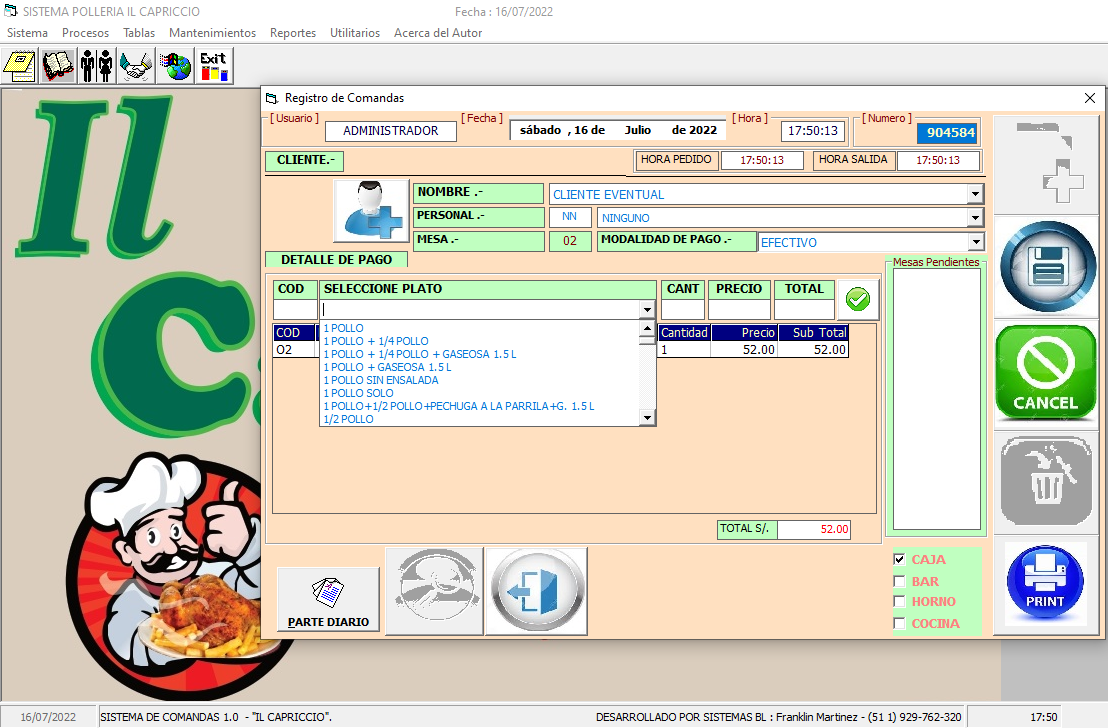1108x728 pixels.
Task: Click the green checkmark add-item button
Action: [x=857, y=298]
